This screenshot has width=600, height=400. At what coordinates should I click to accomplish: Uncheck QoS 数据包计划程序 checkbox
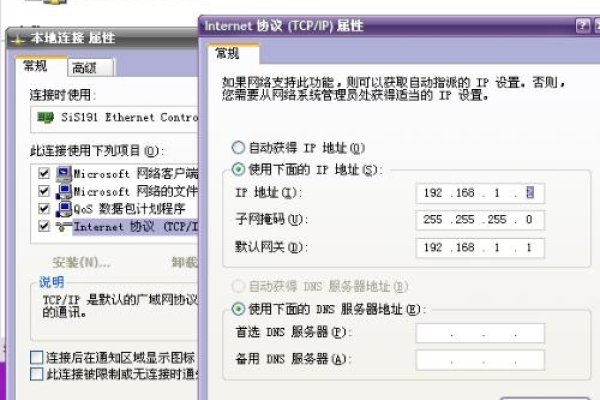click(44, 209)
